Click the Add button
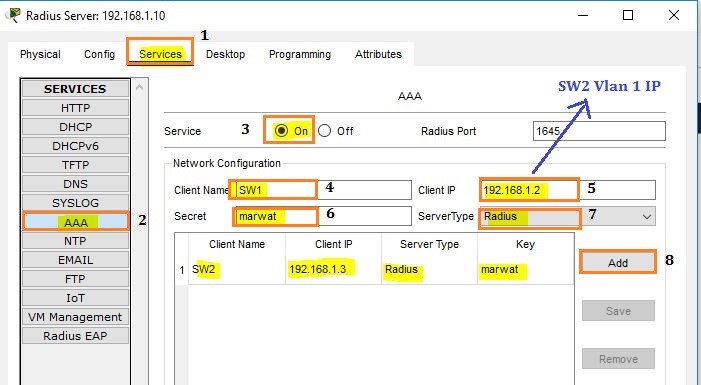 (618, 262)
